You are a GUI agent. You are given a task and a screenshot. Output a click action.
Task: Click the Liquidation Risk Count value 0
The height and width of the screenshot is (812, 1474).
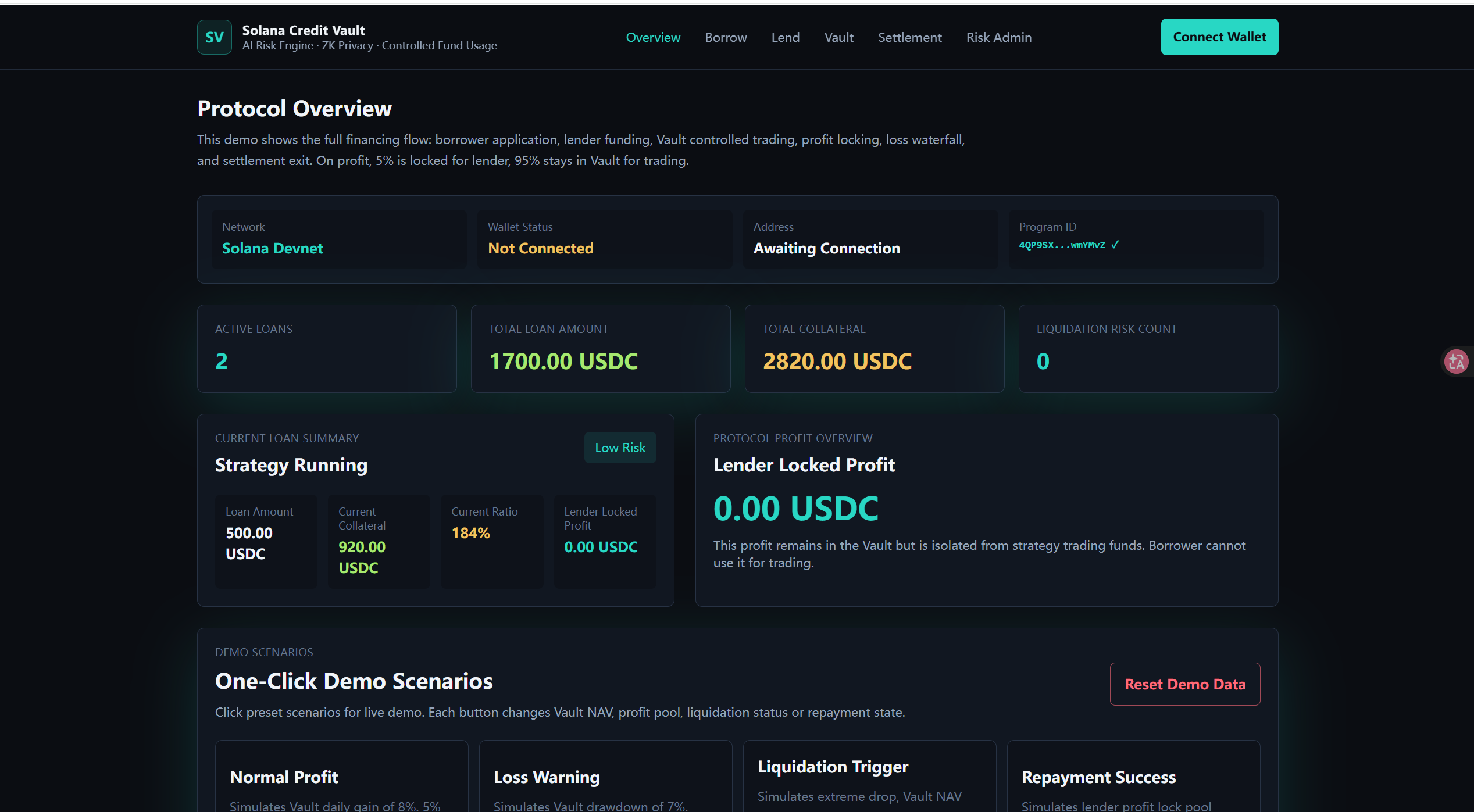[x=1043, y=362]
